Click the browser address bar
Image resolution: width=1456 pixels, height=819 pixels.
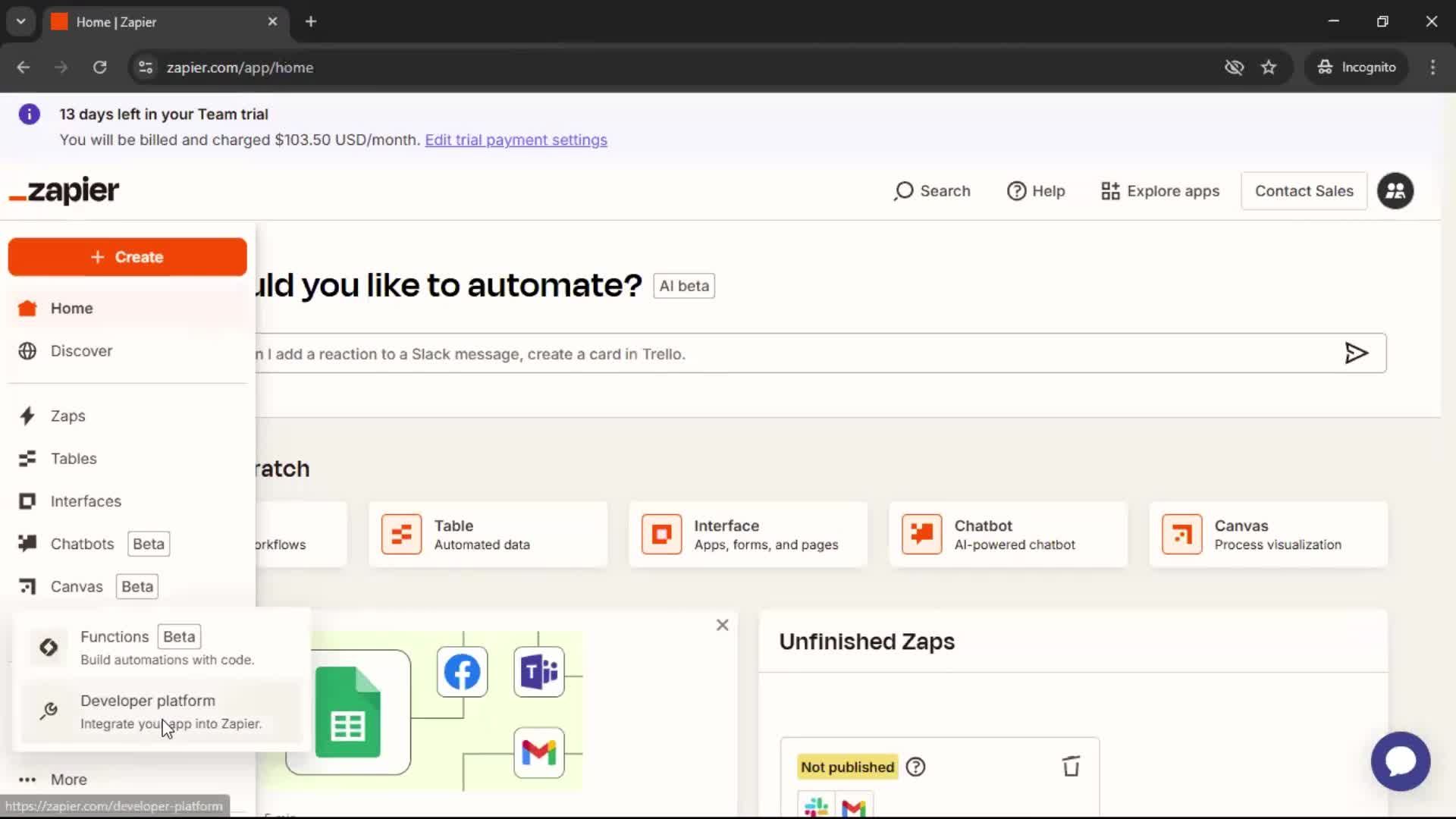682,67
